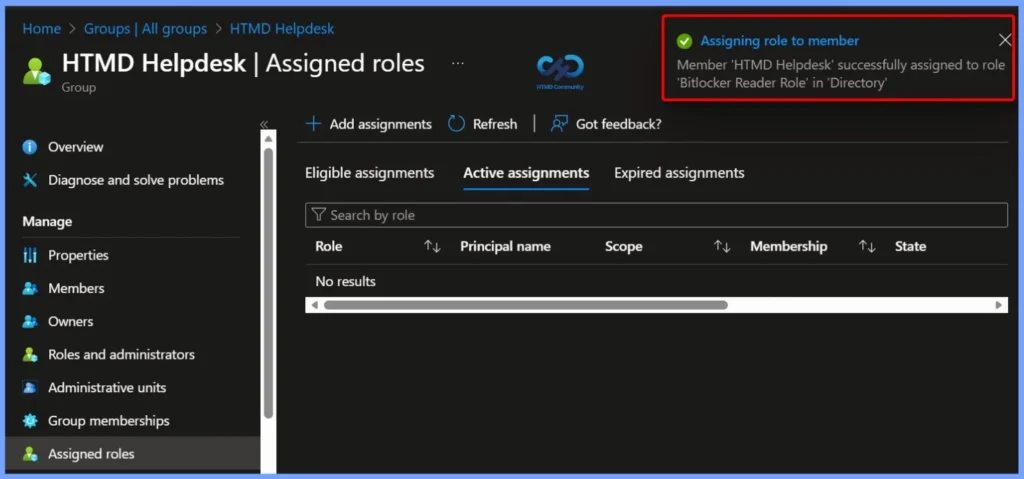Collapse the left navigation pane chevron

(x=264, y=124)
